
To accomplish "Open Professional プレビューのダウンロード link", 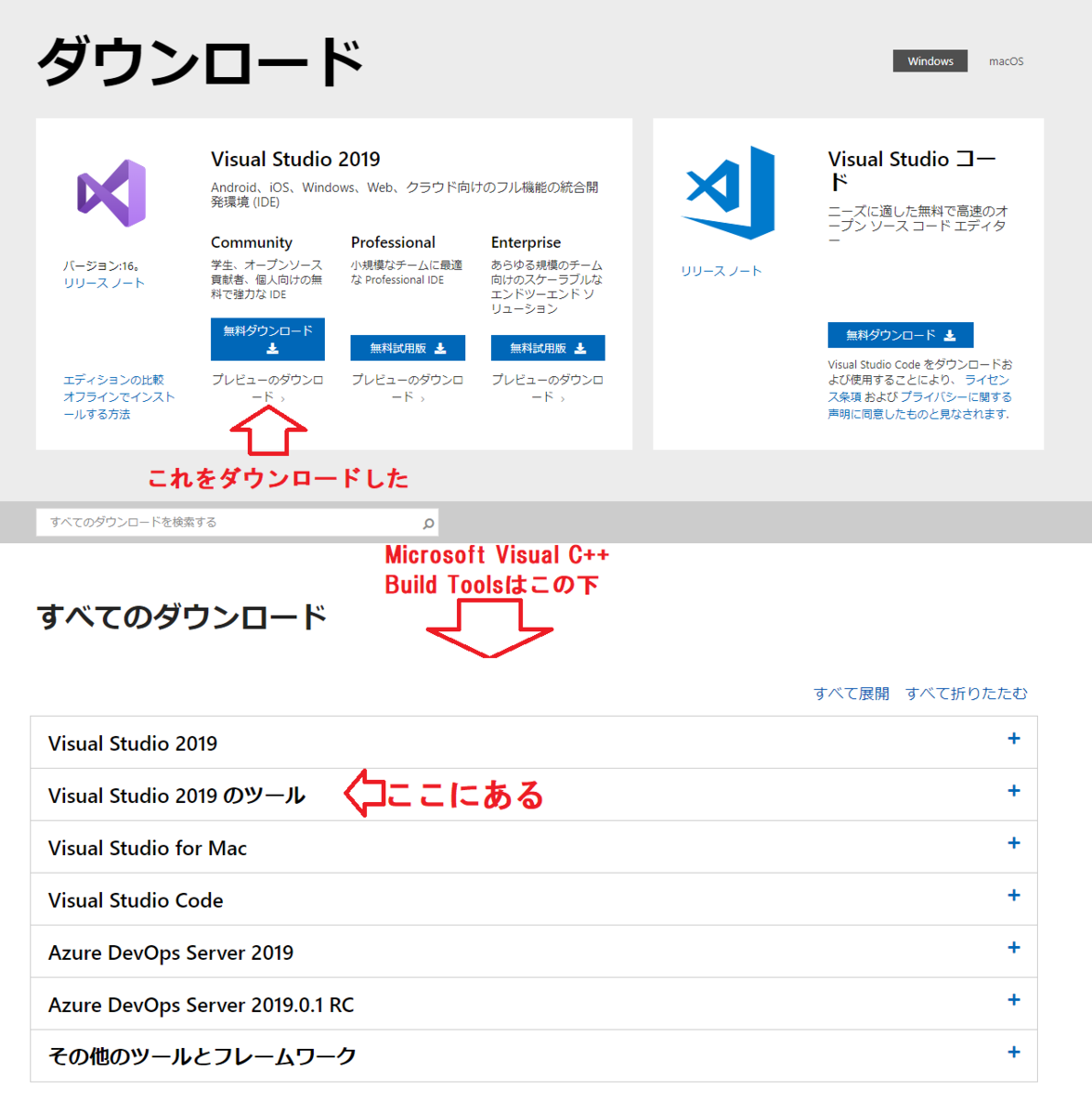I will pos(408,388).
